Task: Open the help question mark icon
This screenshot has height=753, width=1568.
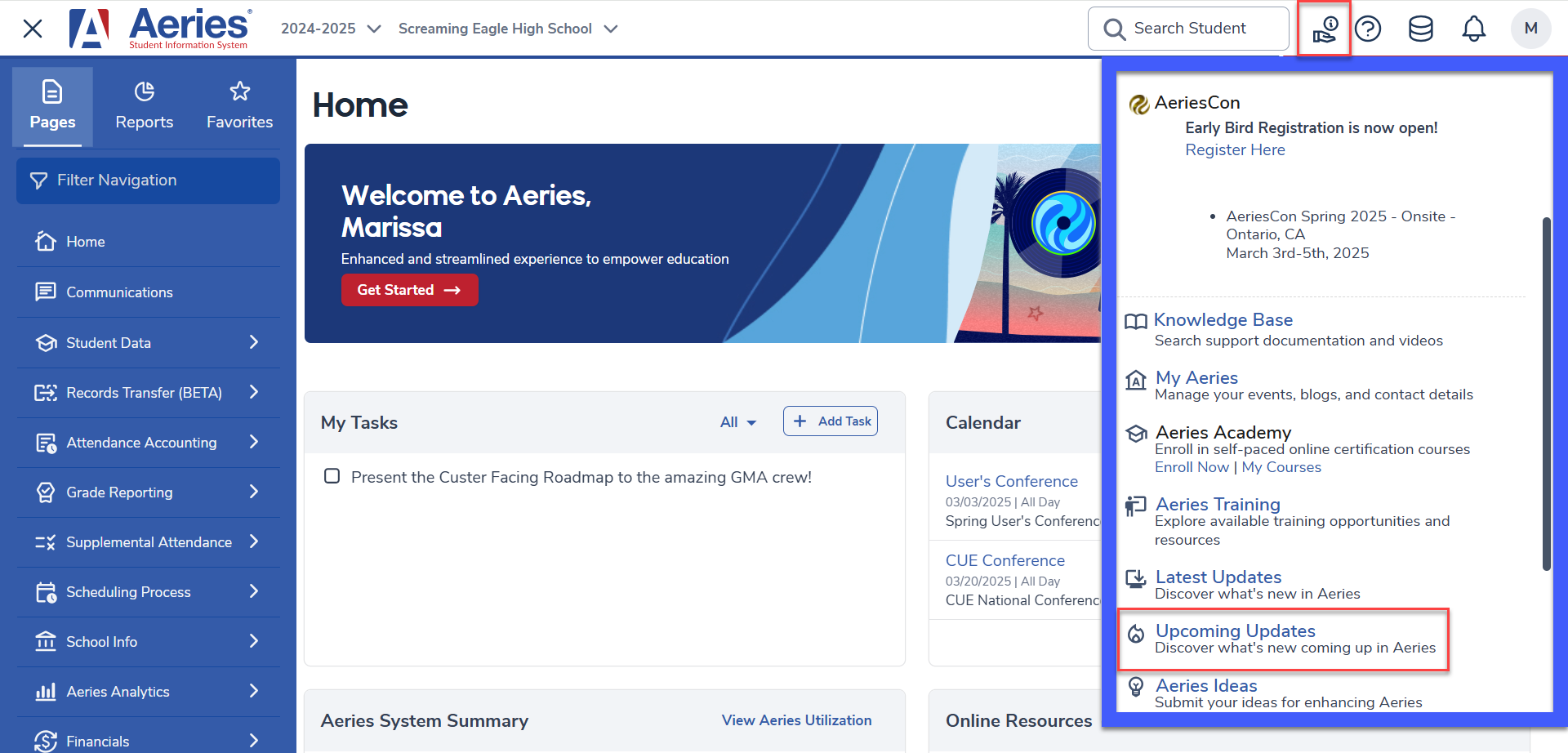Action: tap(1368, 29)
